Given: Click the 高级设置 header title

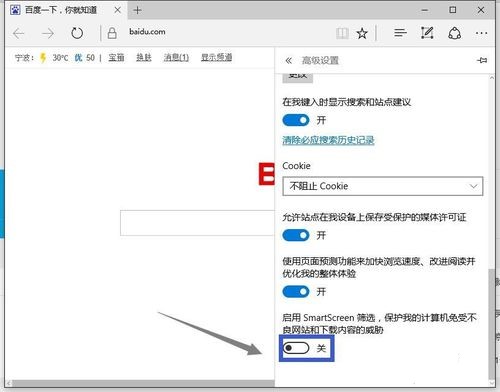Looking at the screenshot, I should coord(320,61).
